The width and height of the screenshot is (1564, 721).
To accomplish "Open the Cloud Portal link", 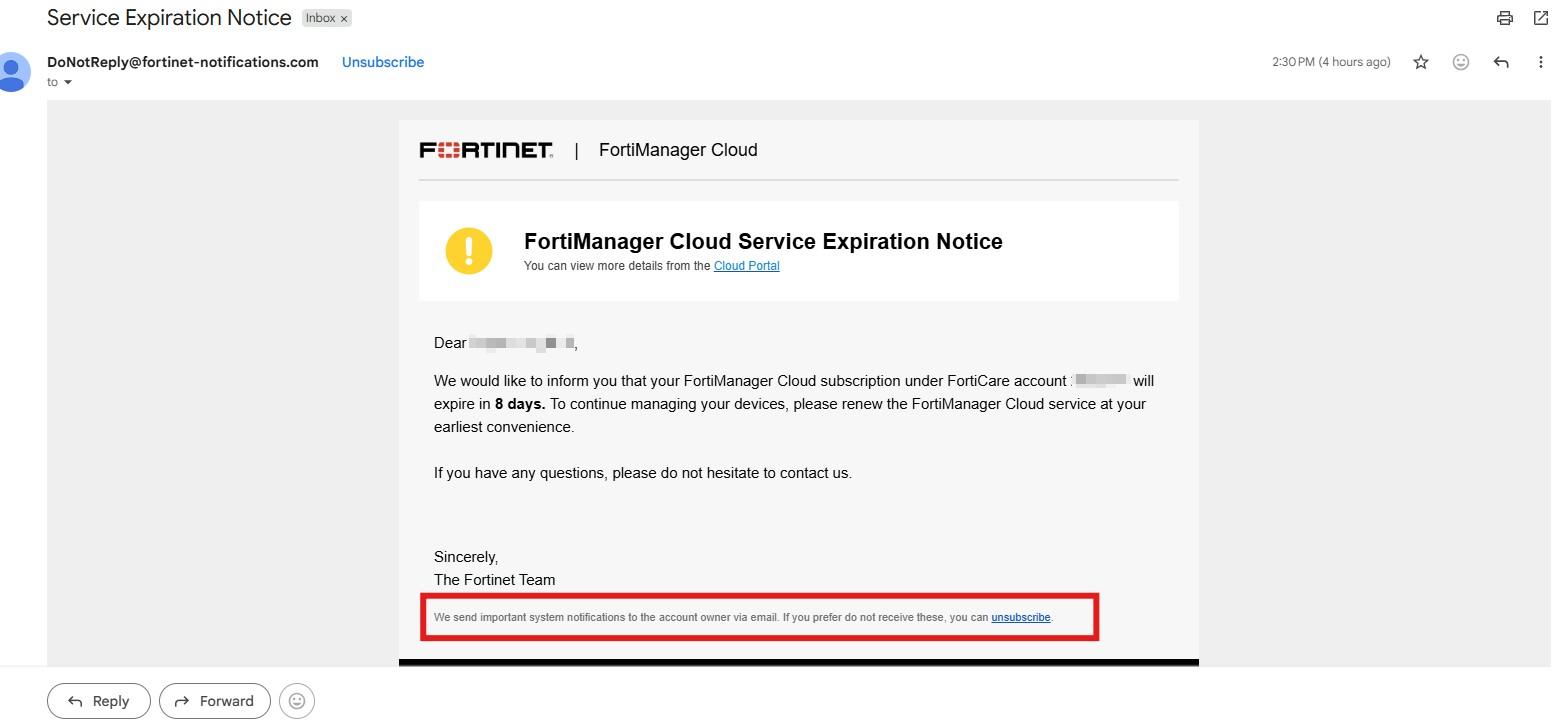I will [x=746, y=266].
